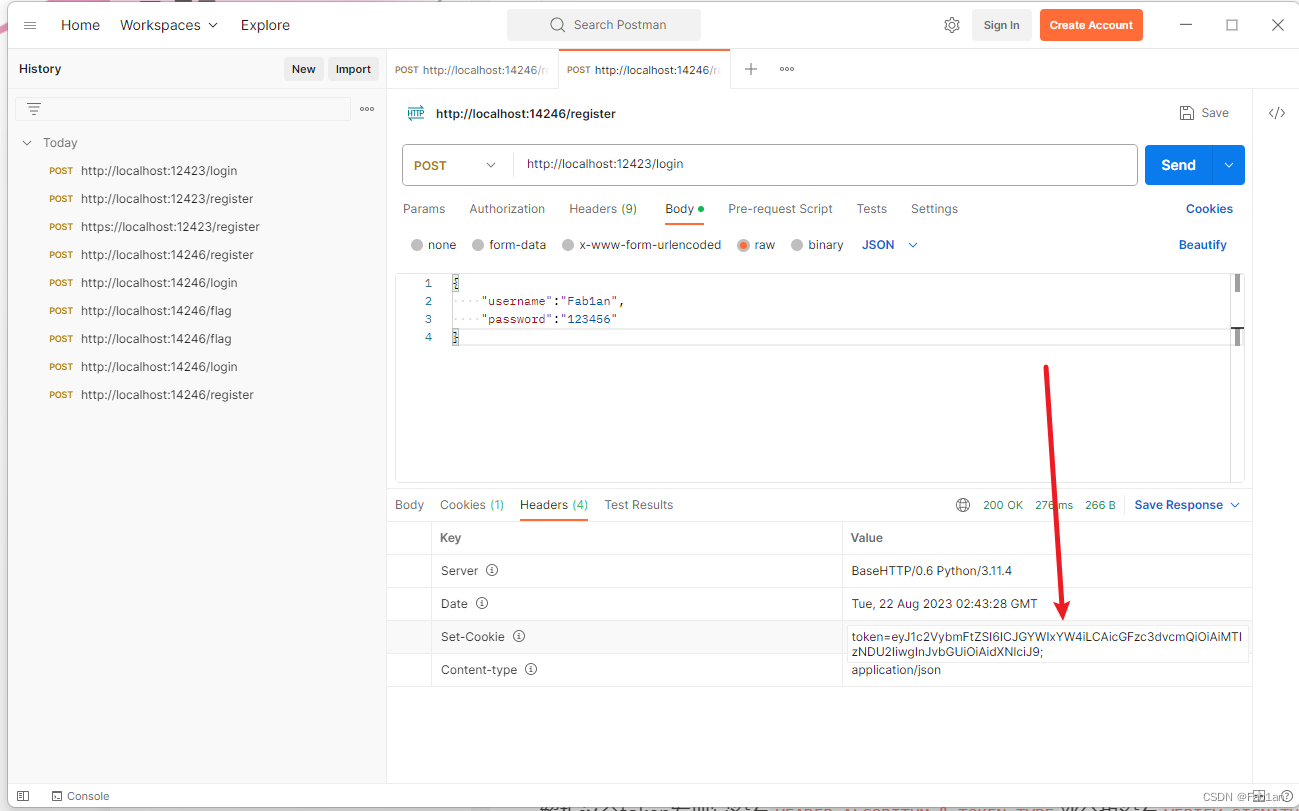Image resolution: width=1299 pixels, height=811 pixels.
Task: Click the New button in History
Action: (x=303, y=69)
